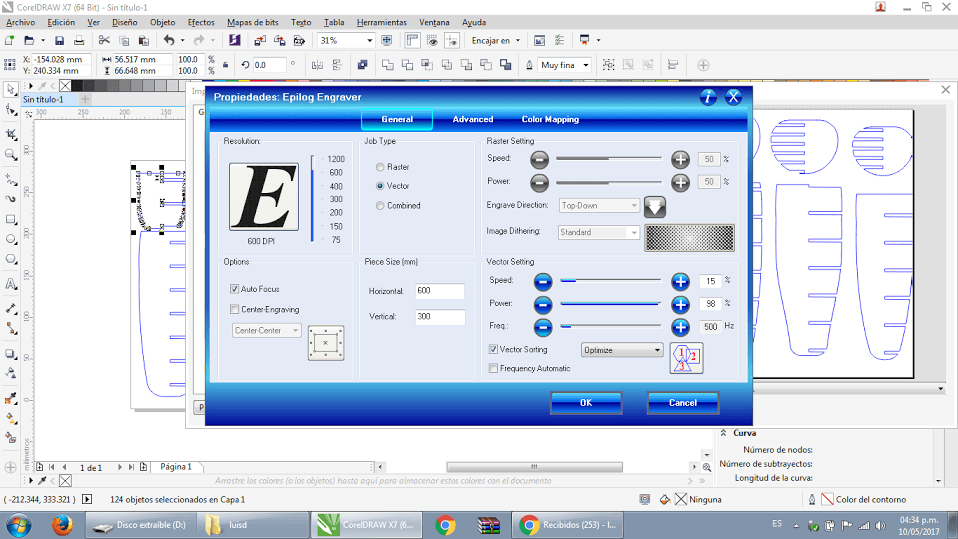This screenshot has width=958, height=539.
Task: Select the Ellipse tool in toolbox
Action: coord(10,240)
